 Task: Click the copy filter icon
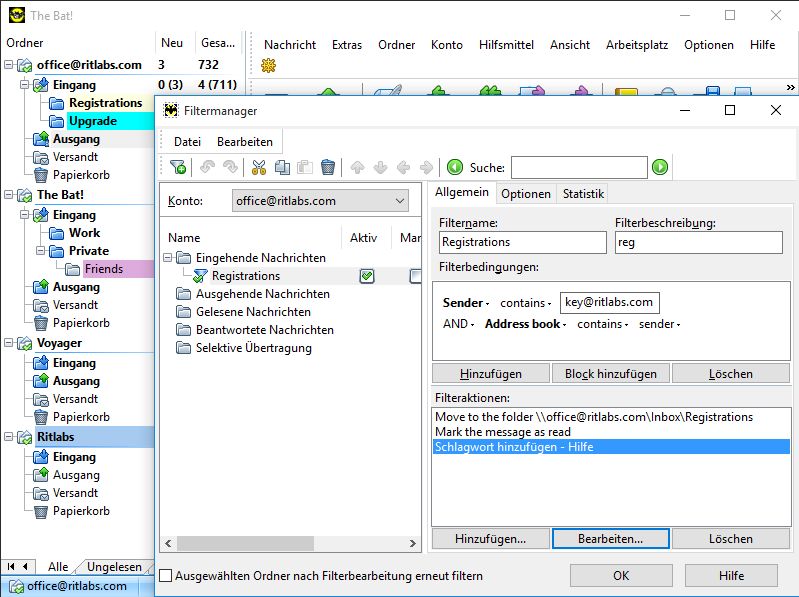(282, 168)
